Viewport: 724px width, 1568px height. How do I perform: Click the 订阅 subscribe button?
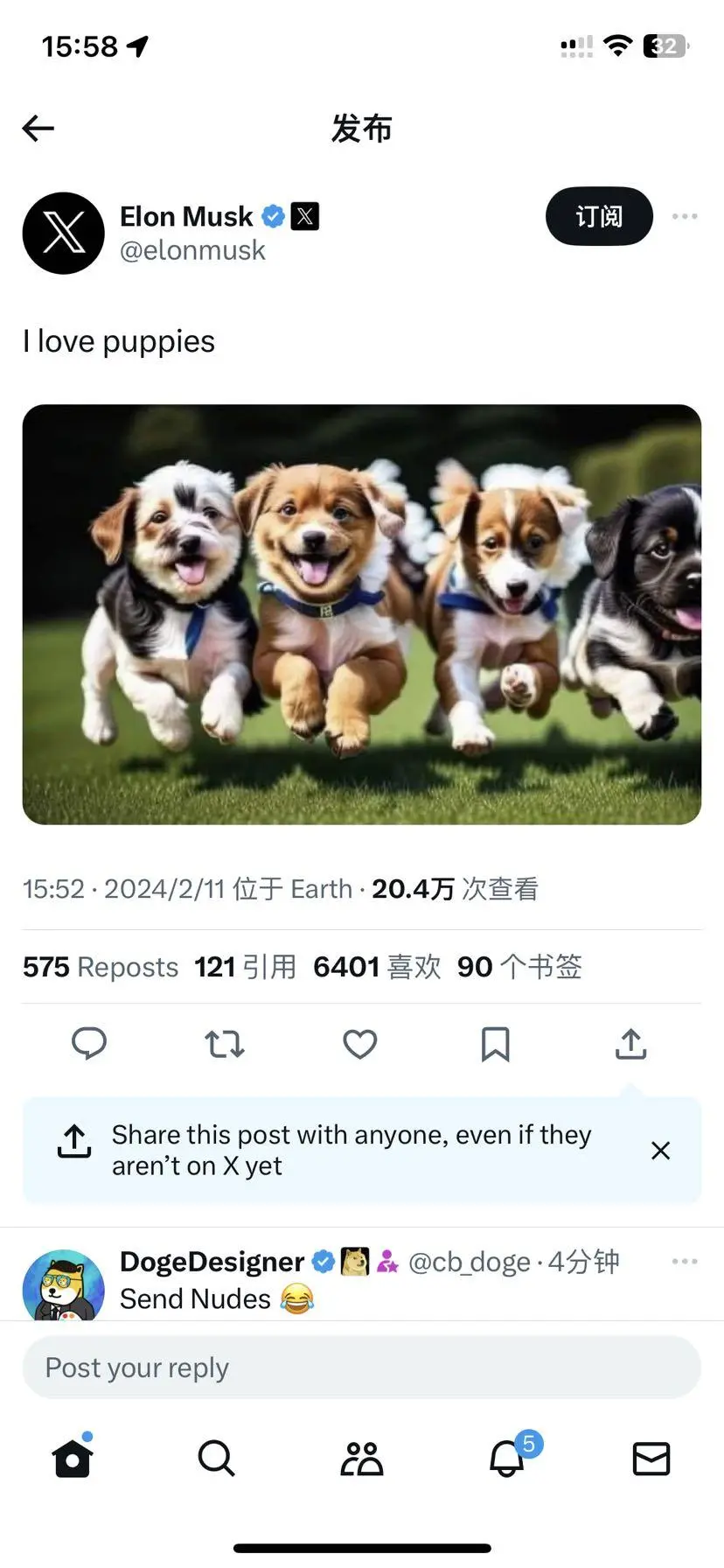tap(599, 216)
